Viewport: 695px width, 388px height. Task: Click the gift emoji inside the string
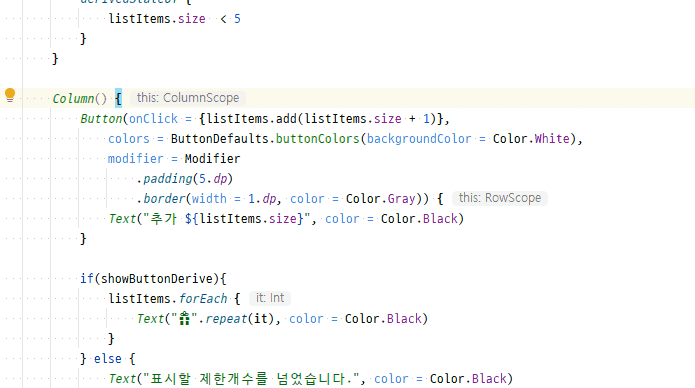(184, 318)
